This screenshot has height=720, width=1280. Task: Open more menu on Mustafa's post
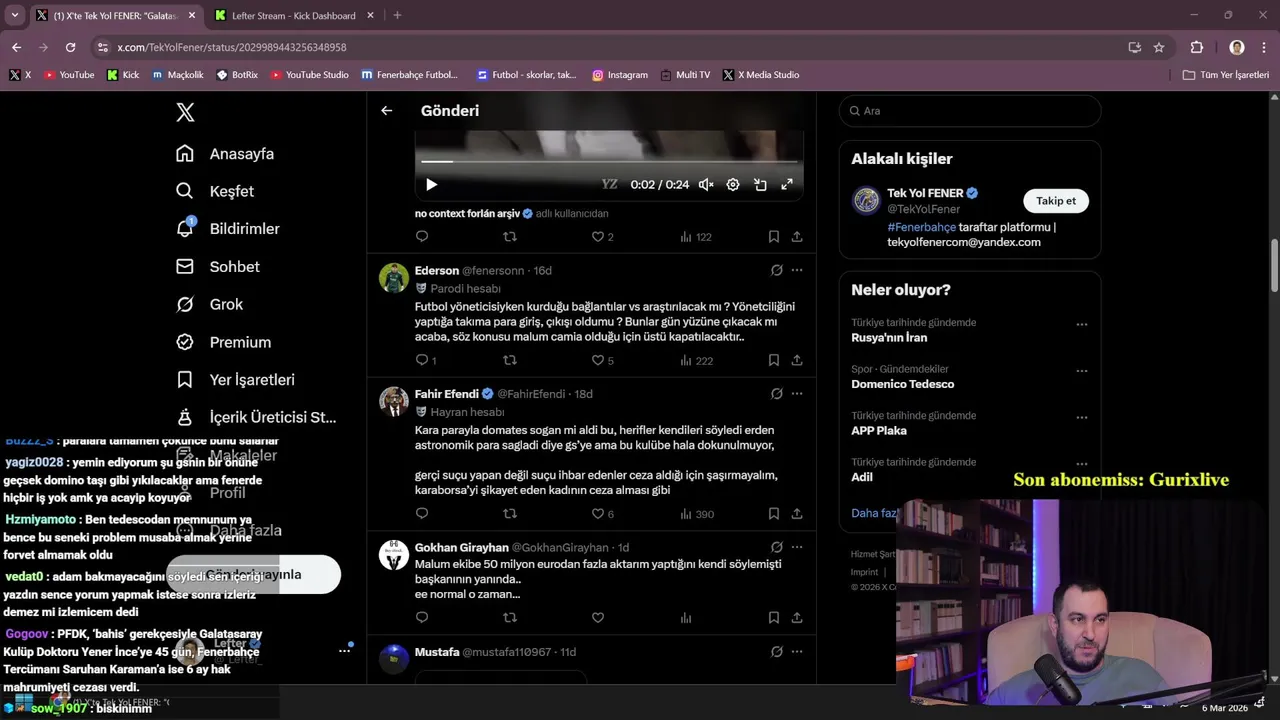coord(797,652)
